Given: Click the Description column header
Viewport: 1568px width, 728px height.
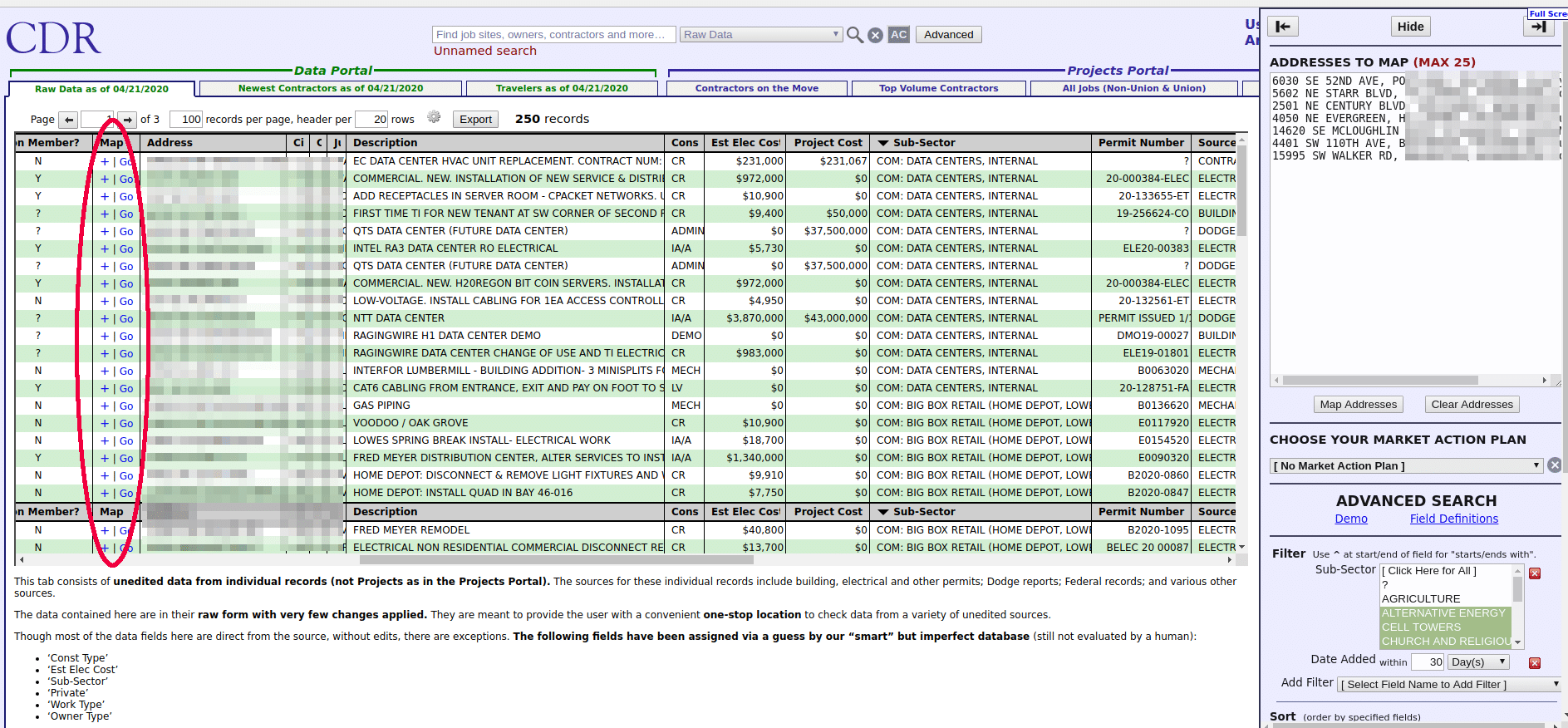Looking at the screenshot, I should (x=504, y=143).
